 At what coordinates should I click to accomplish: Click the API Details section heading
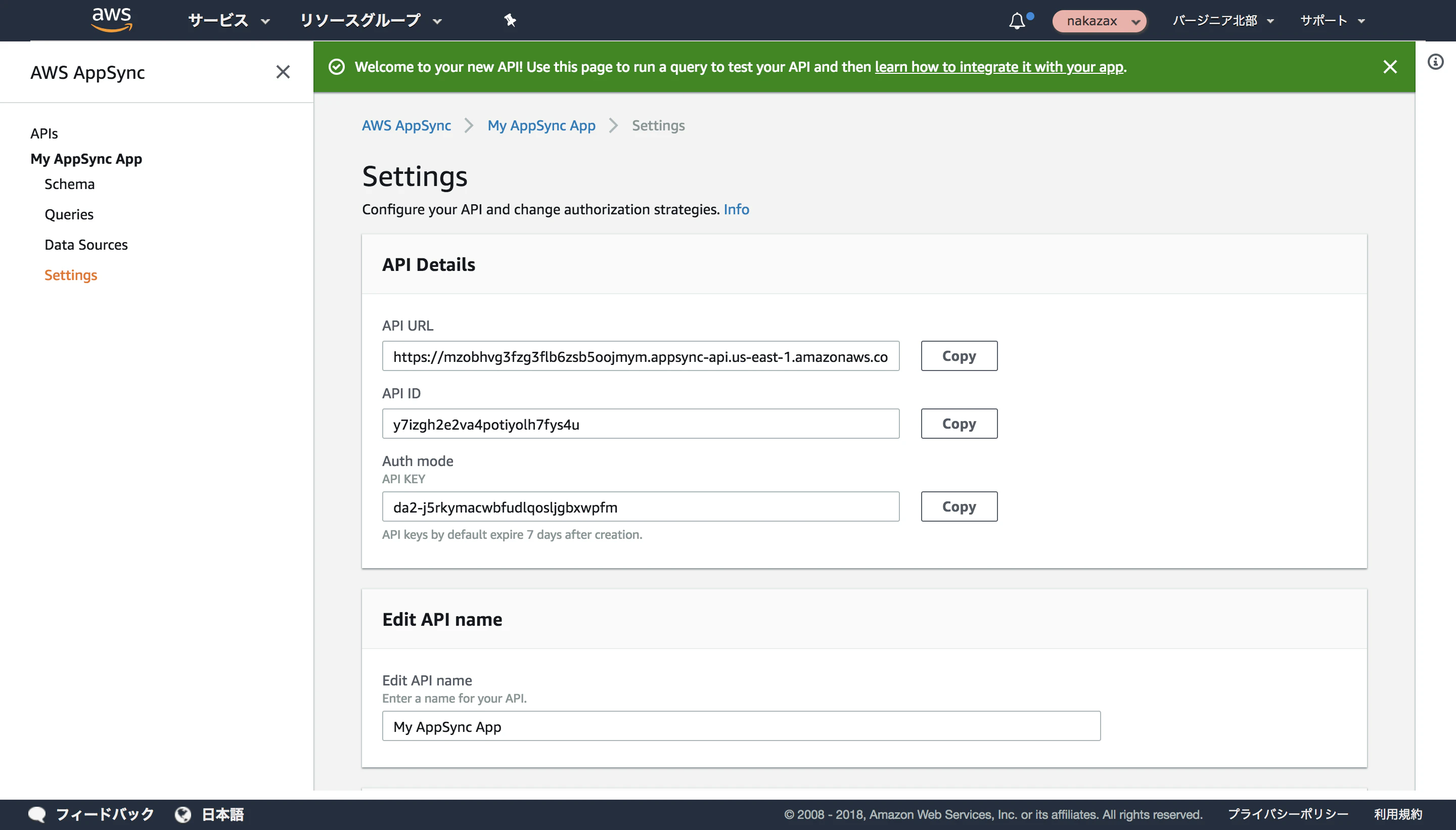coord(429,264)
